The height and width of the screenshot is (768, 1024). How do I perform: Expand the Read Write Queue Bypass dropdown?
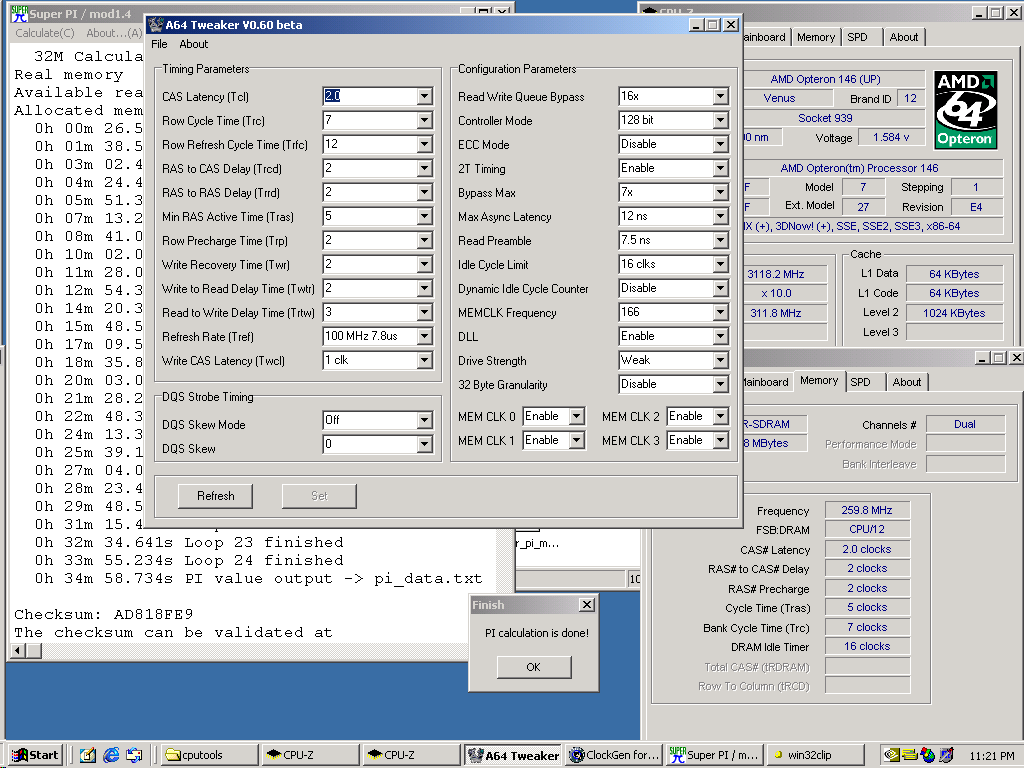(720, 97)
